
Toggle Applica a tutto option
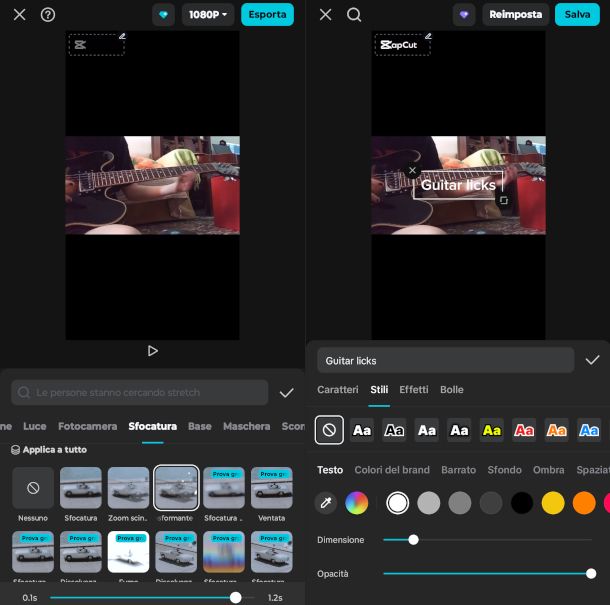48,450
